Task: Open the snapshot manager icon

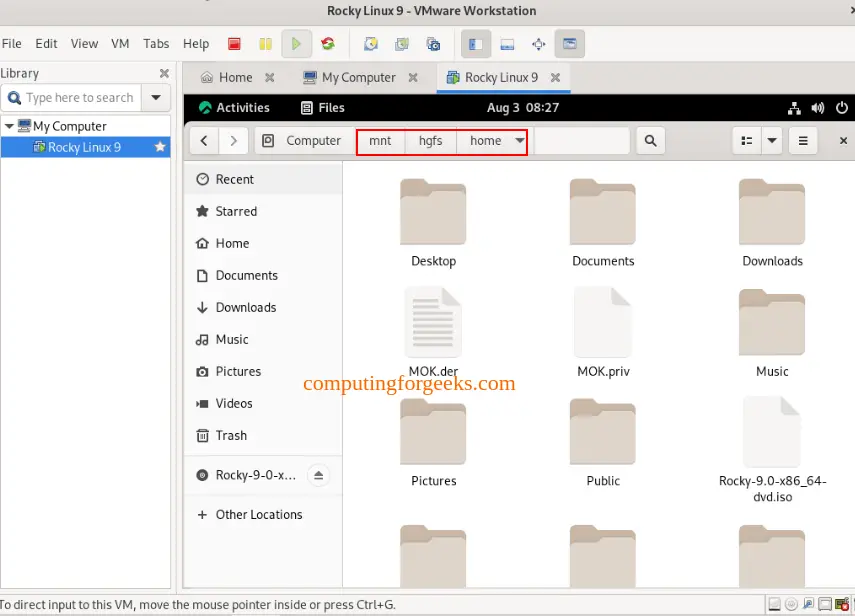Action: [x=433, y=44]
